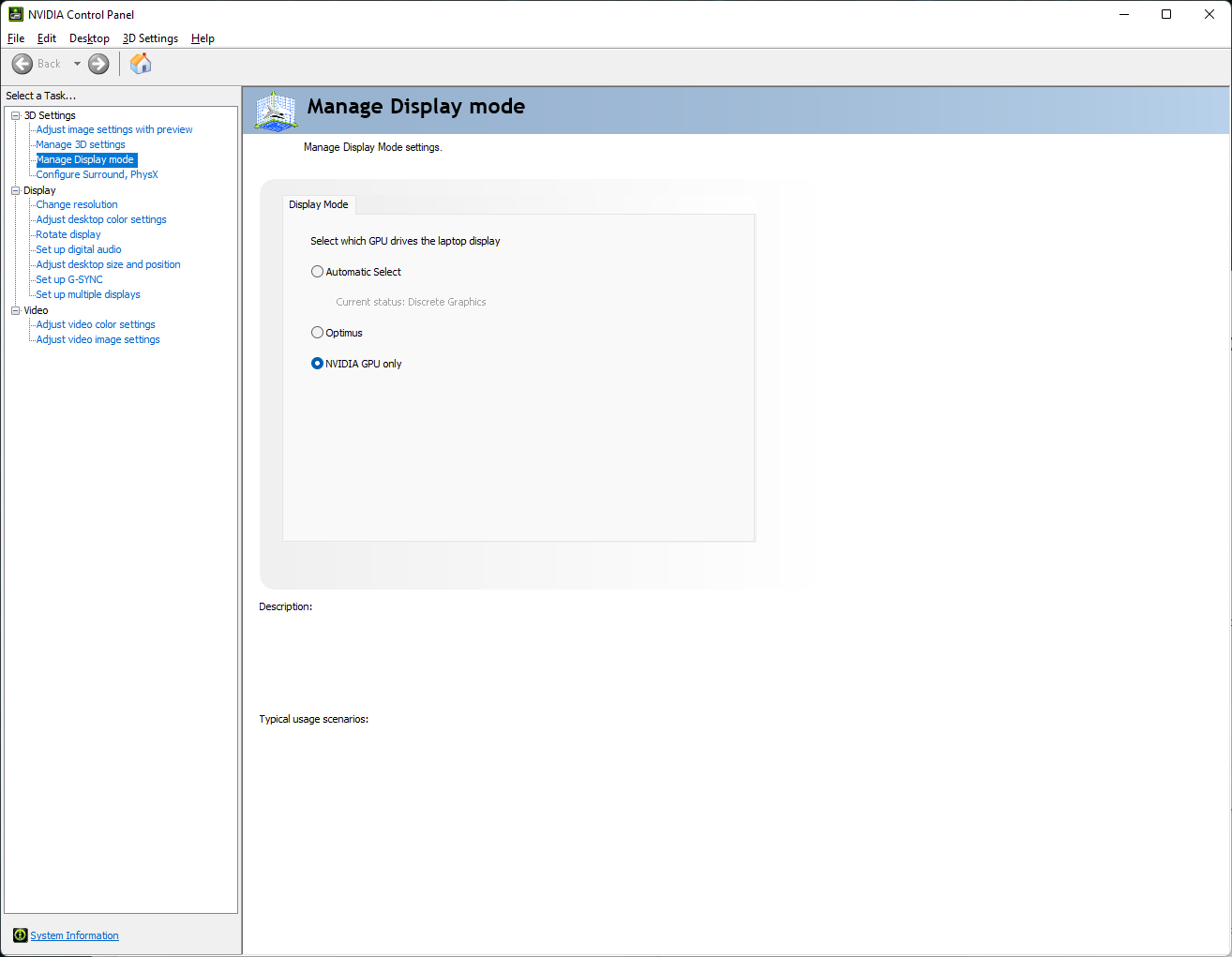The image size is (1232, 957).
Task: Click the NVIDIA Control Panel title icon
Action: pyautogui.click(x=16, y=14)
